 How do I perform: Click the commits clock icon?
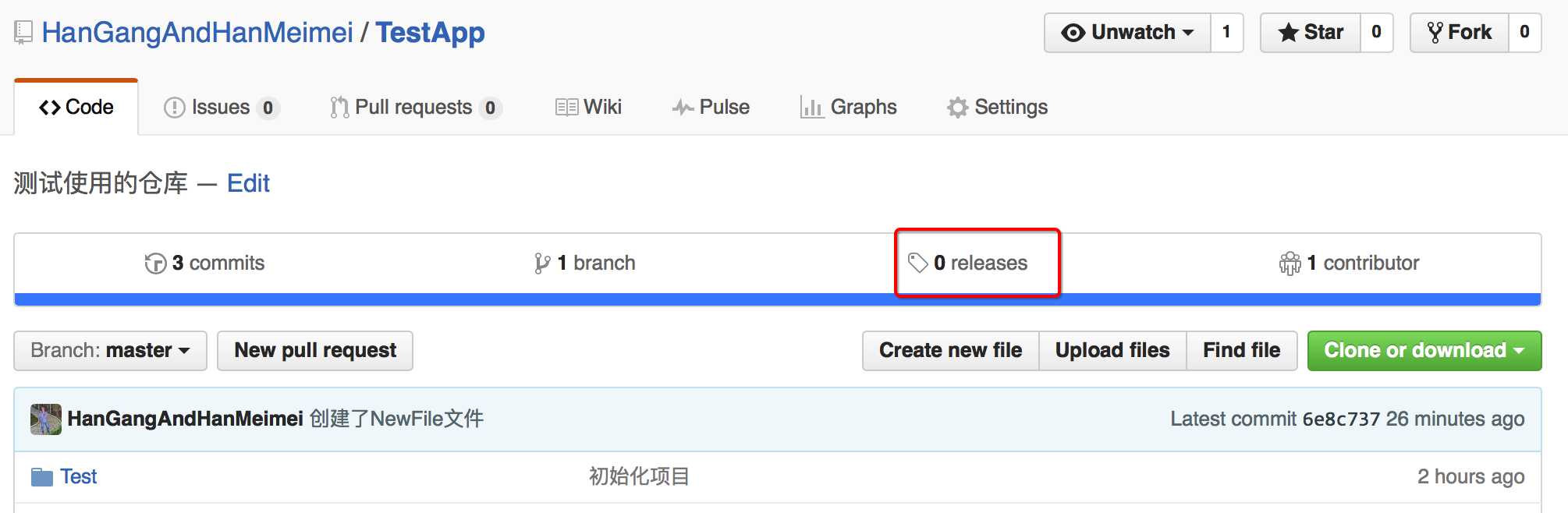[155, 264]
